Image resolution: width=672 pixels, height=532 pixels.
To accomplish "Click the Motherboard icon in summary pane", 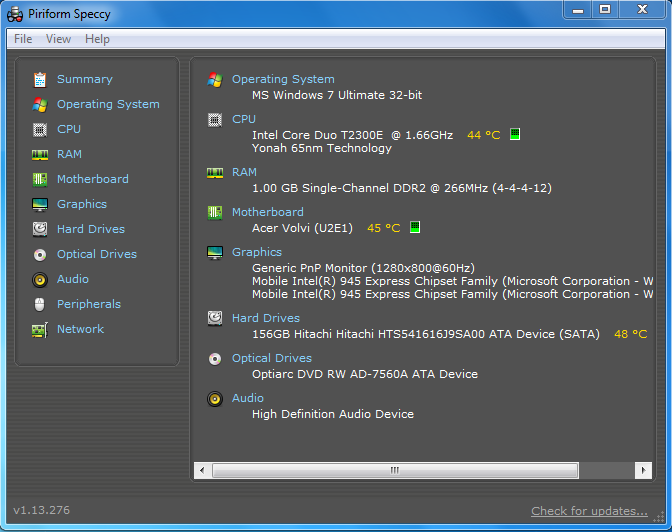I will tap(215, 213).
